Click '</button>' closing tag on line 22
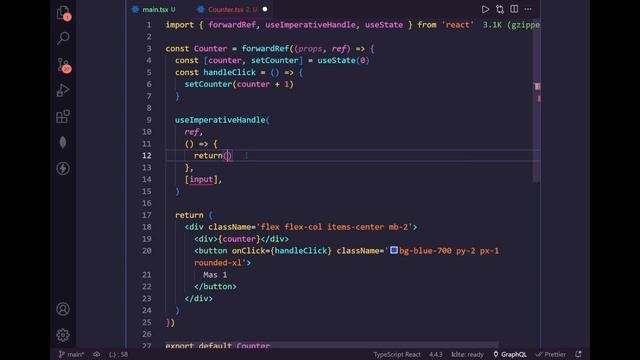Screen dimensions: 640x360 215,287
